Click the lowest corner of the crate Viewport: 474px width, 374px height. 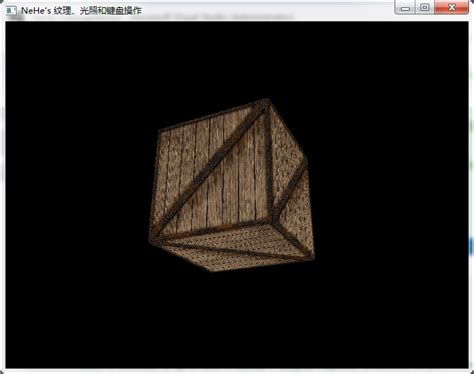pos(211,270)
